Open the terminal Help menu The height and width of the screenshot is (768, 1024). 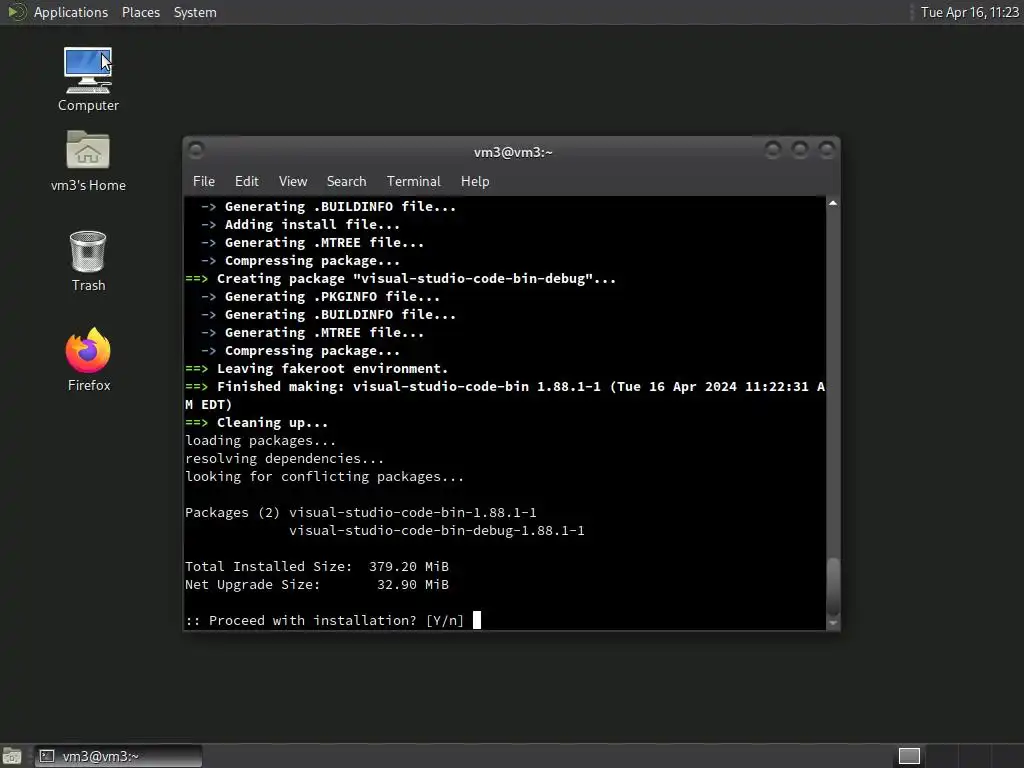(475, 181)
